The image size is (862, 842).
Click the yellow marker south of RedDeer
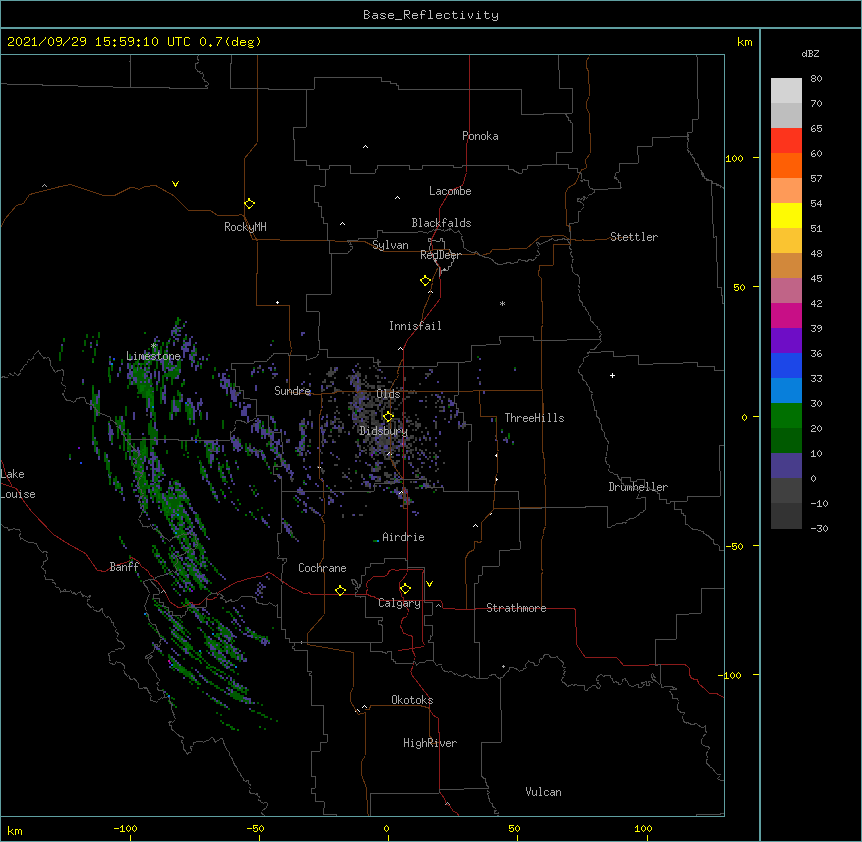click(425, 281)
